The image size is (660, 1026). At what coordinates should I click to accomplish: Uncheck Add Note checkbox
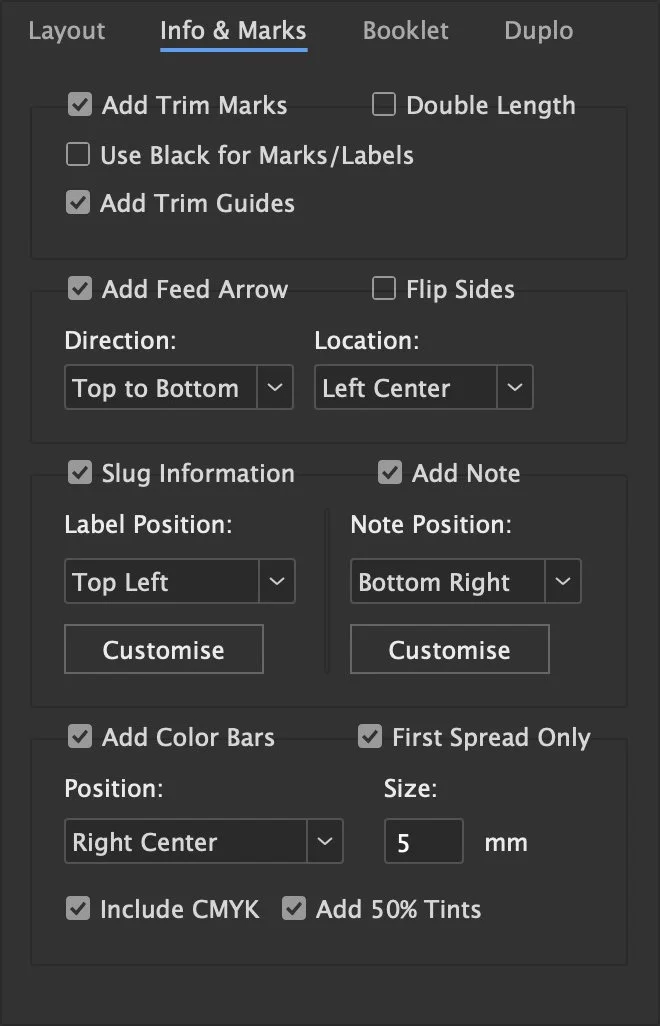point(390,472)
